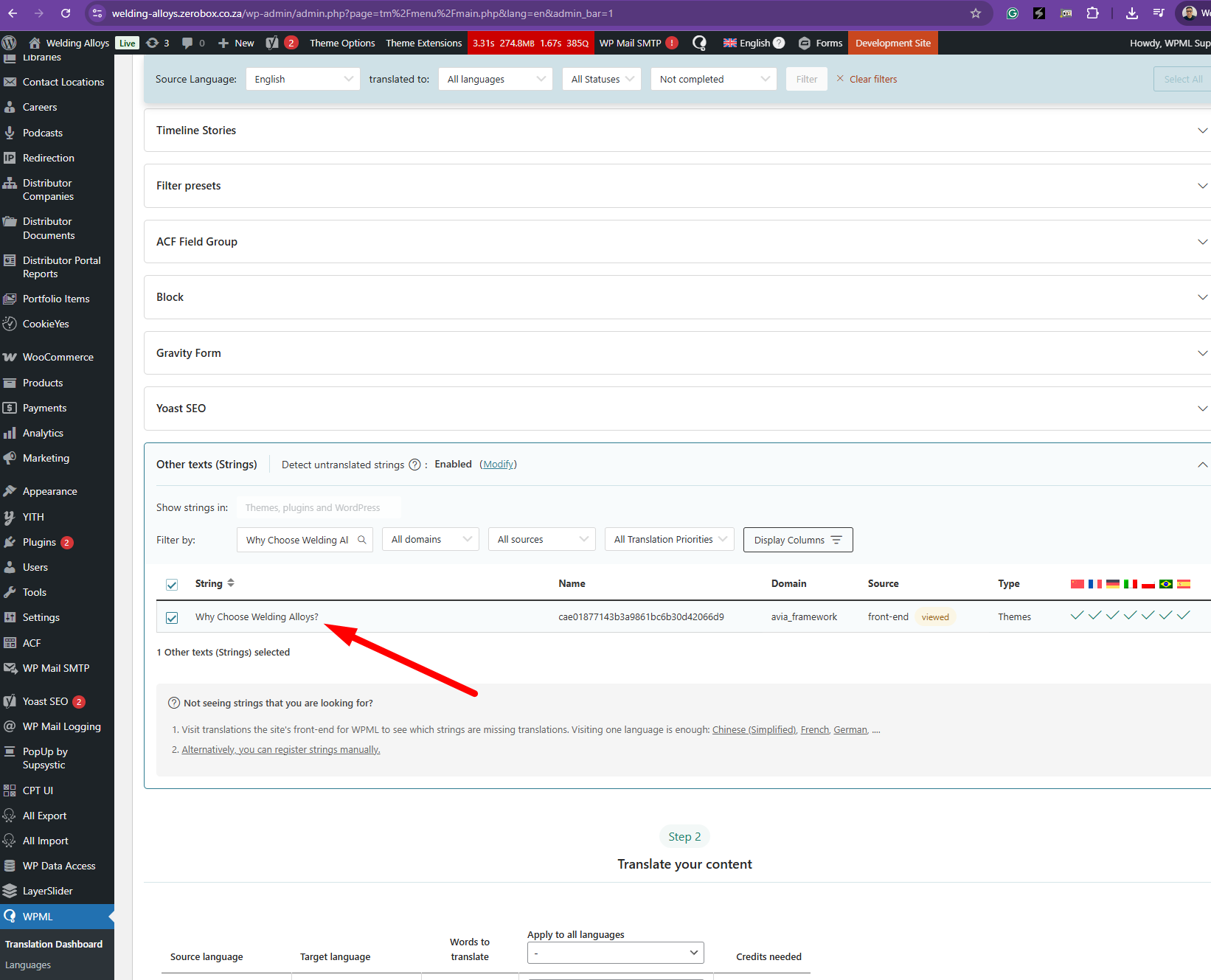Click the Display Columns button
The height and width of the screenshot is (980, 1211).
[797, 540]
